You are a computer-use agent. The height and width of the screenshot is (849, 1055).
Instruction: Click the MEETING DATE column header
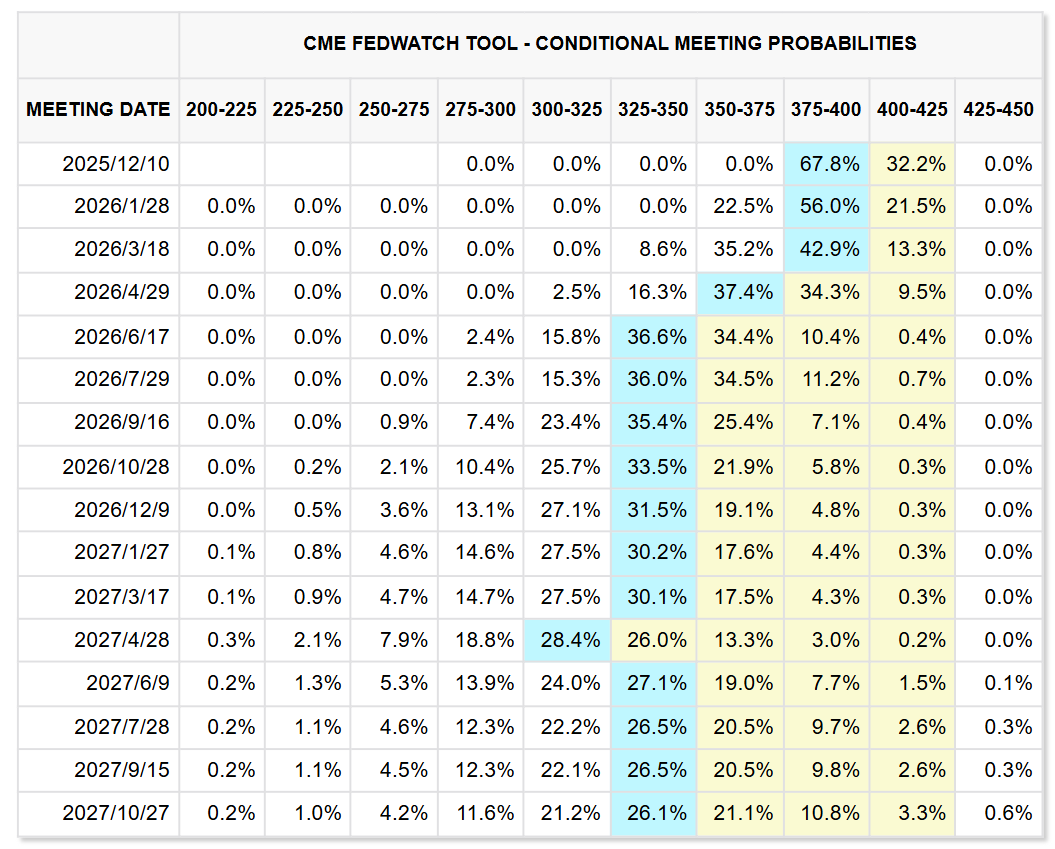coord(98,109)
